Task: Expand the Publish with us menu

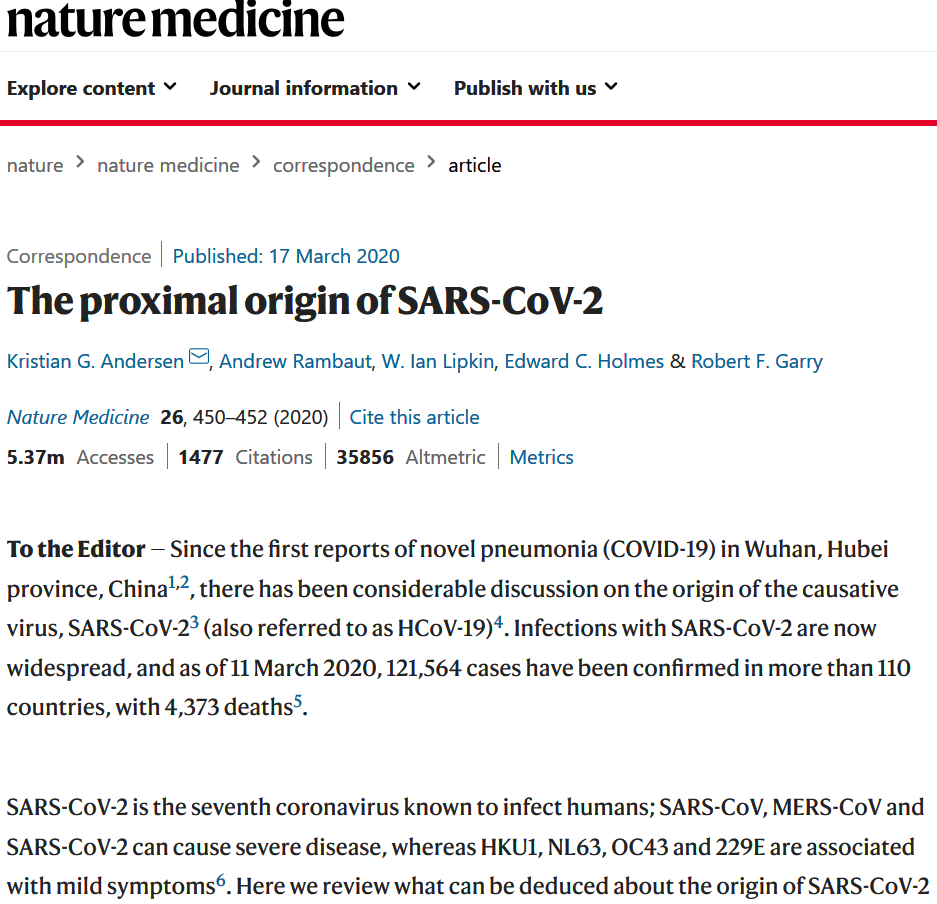Action: pyautogui.click(x=535, y=88)
